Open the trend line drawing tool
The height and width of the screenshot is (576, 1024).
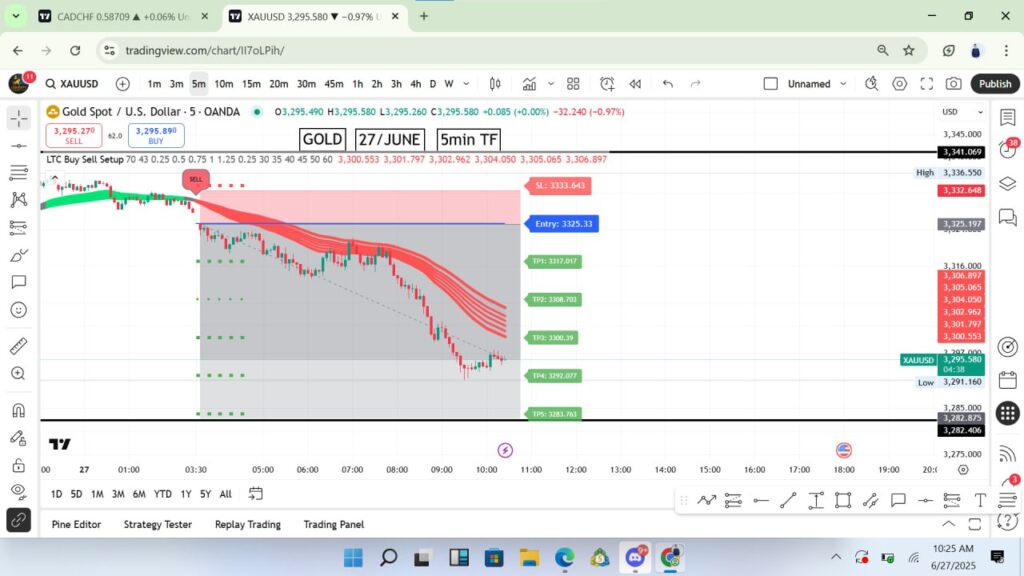19,146
